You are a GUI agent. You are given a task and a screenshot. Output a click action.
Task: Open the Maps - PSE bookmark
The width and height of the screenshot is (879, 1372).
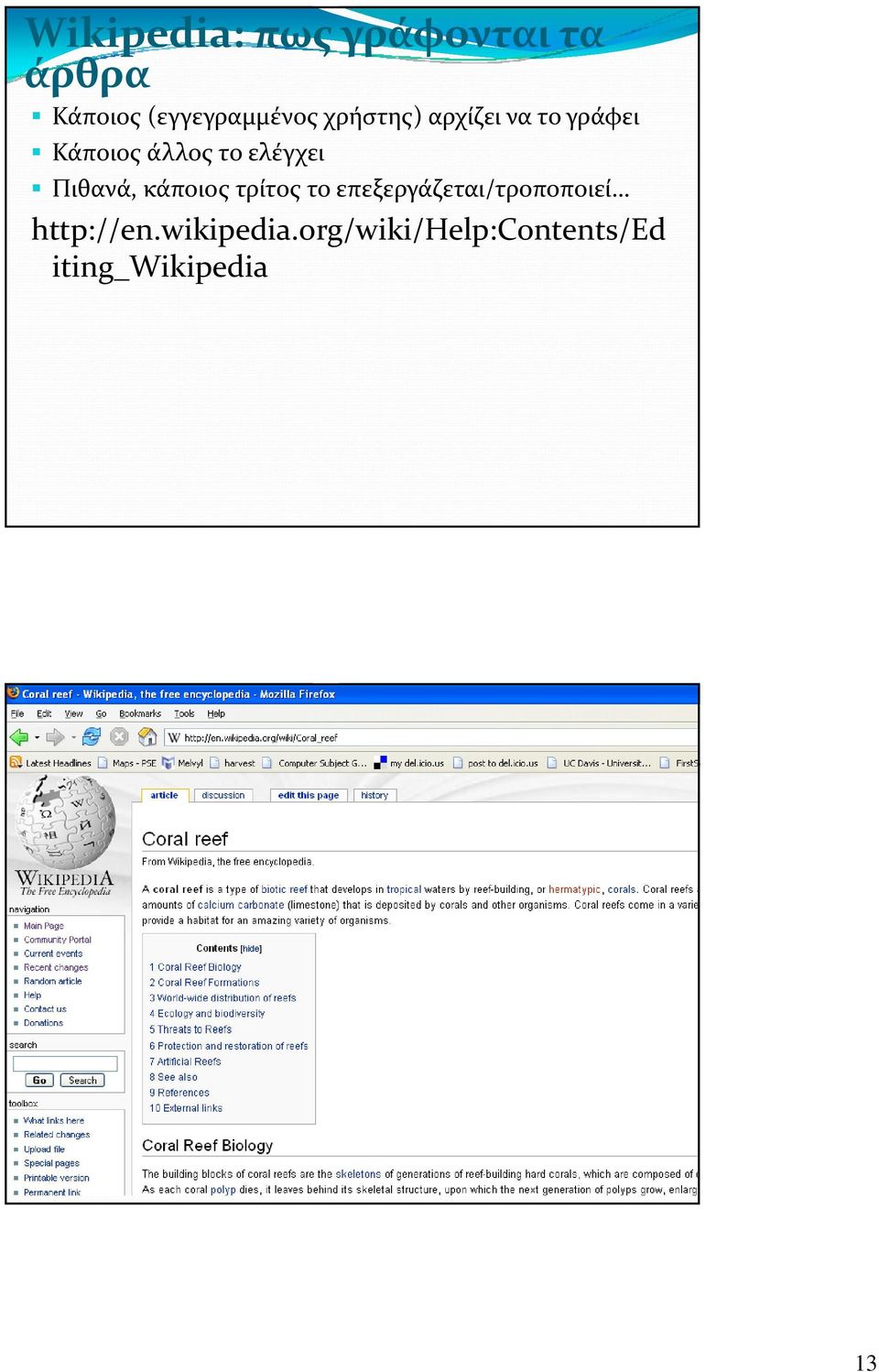pyautogui.click(x=126, y=763)
